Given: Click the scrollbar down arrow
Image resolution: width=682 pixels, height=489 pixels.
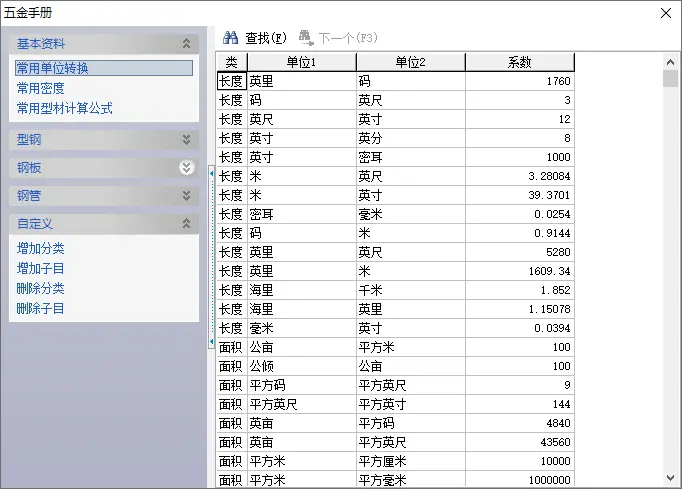Looking at the screenshot, I should pyautogui.click(x=670, y=478).
